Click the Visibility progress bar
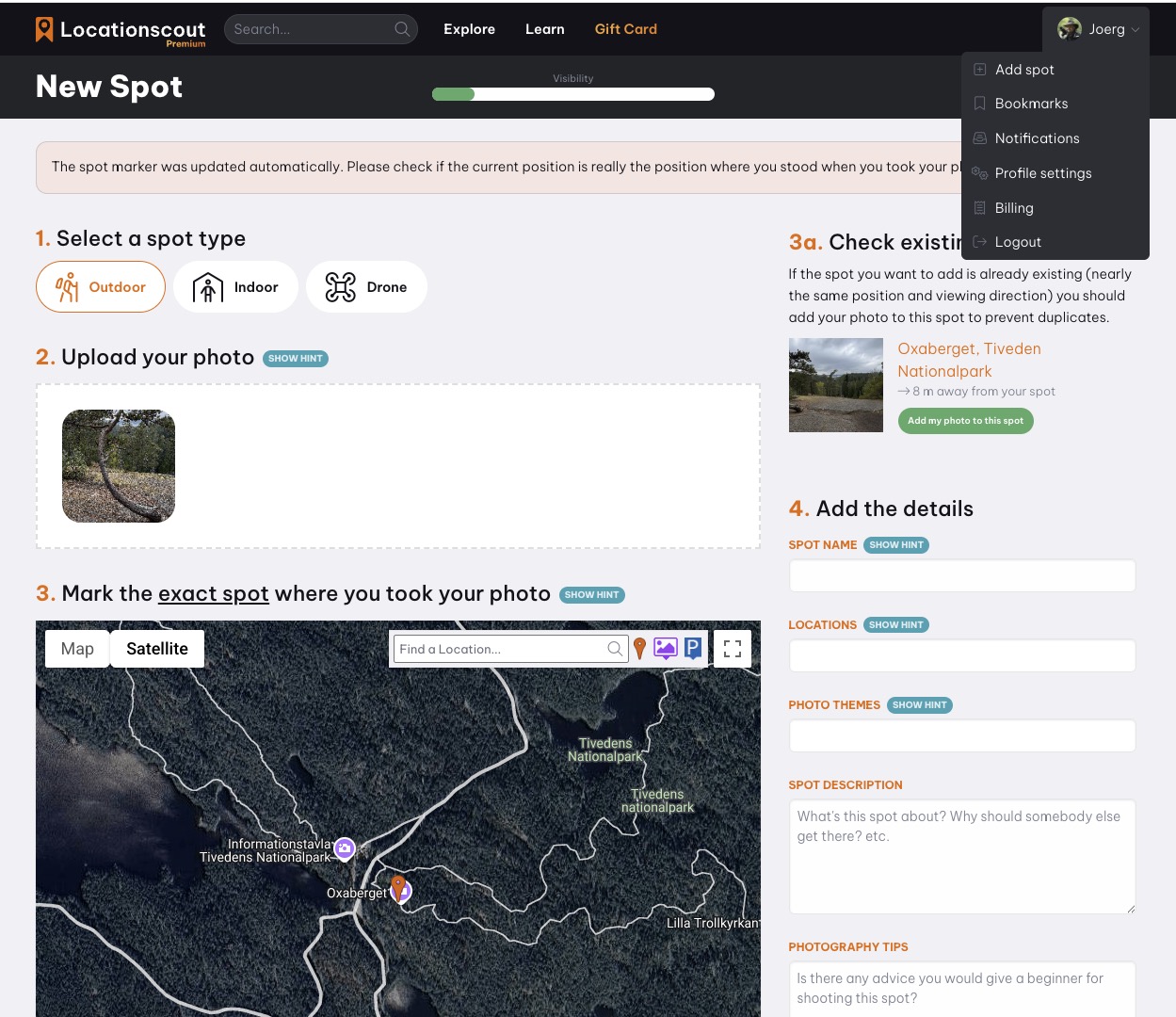This screenshot has width=1176, height=1017. click(x=573, y=94)
